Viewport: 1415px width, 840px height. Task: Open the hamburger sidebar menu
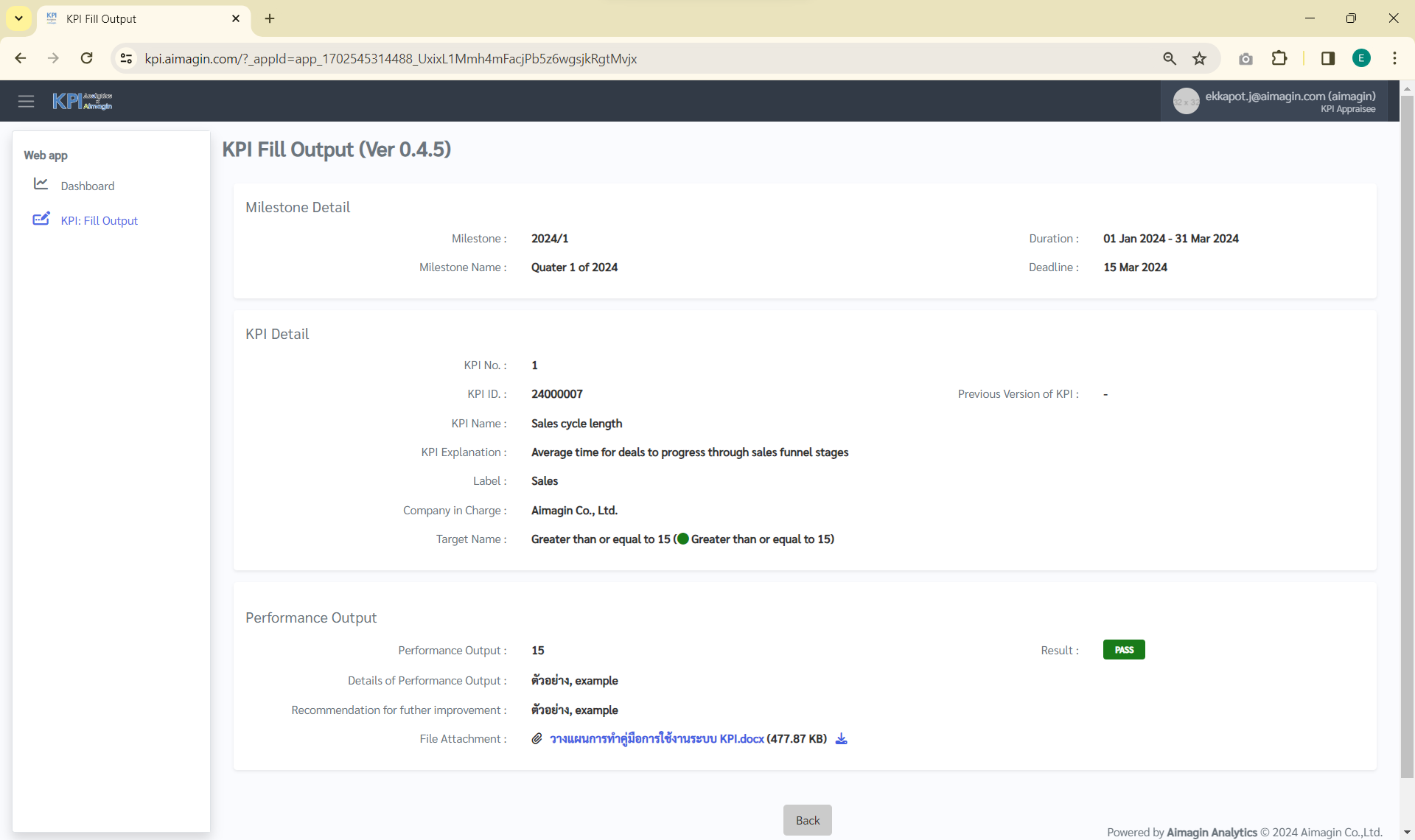[x=26, y=101]
